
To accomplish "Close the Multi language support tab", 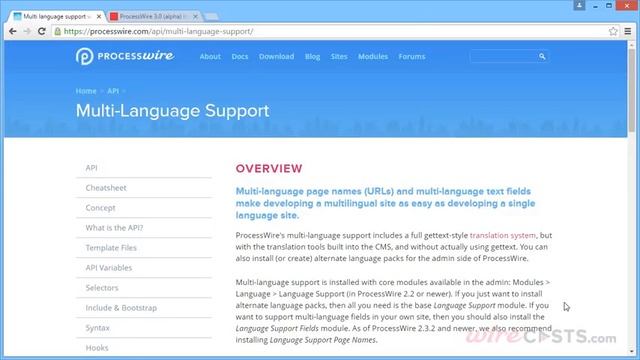I will (98, 16).
